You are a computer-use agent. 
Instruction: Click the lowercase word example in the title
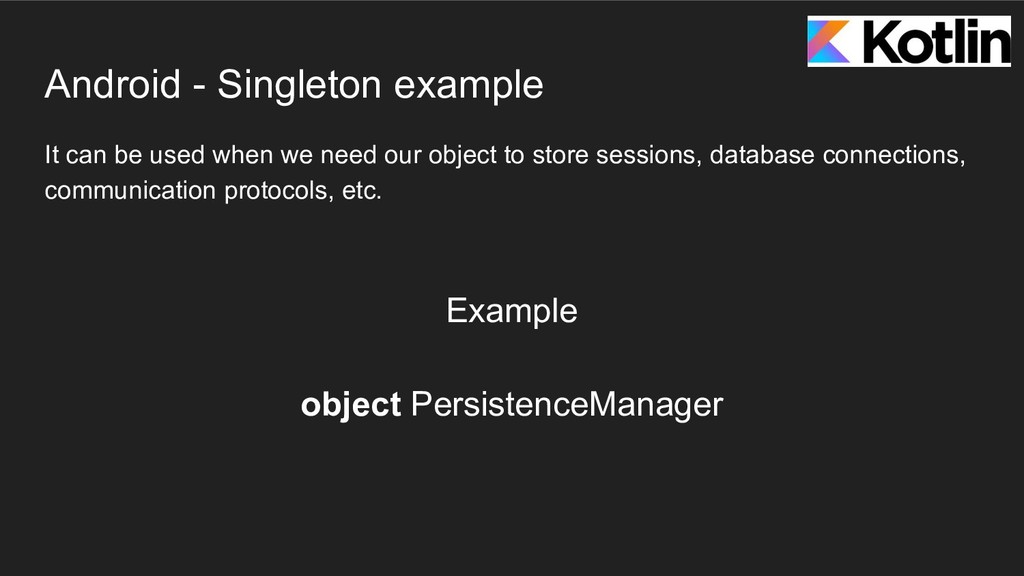click(x=467, y=85)
